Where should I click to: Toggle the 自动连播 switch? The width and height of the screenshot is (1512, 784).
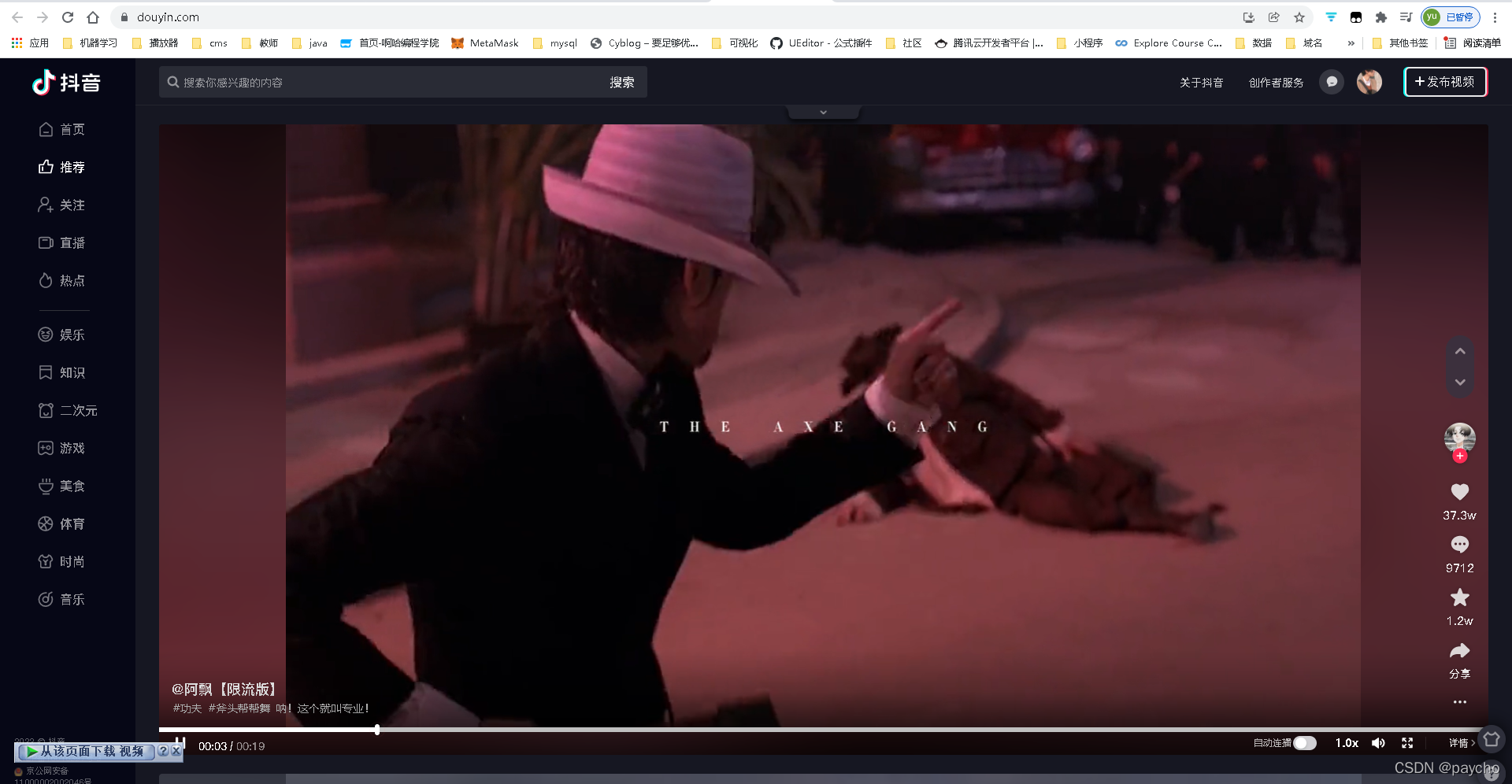click(1304, 743)
